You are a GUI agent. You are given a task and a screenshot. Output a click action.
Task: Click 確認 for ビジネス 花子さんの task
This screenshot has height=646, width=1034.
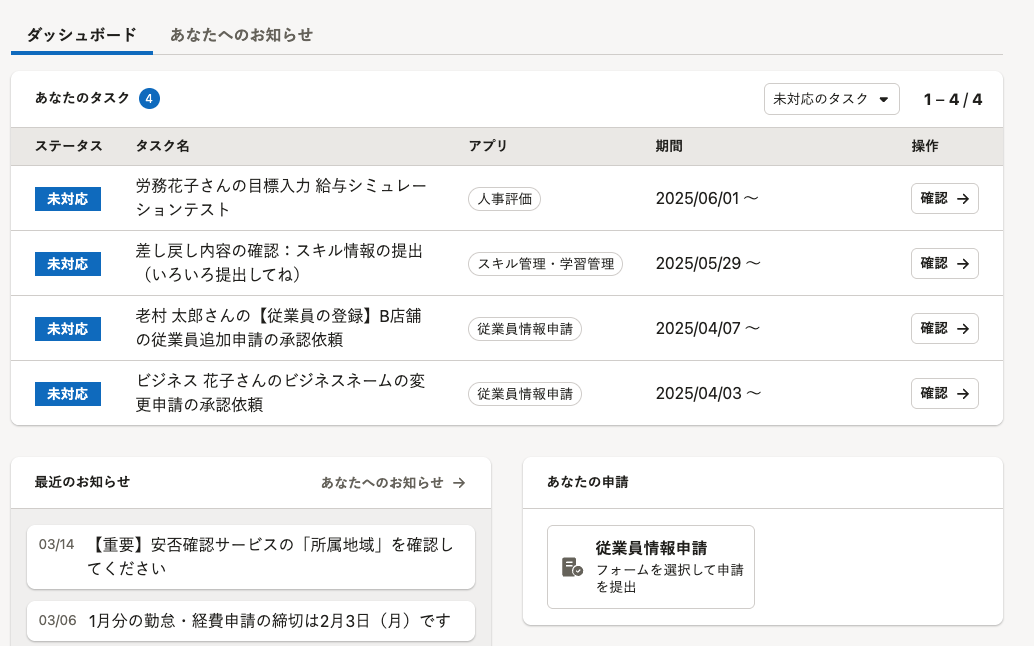click(944, 394)
